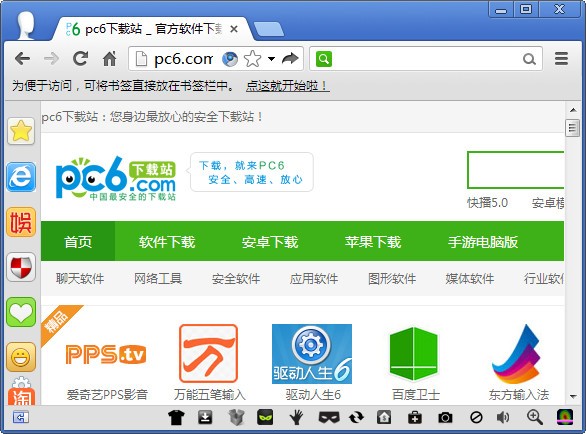Image resolution: width=586 pixels, height=434 pixels.
Task: Open the 图形软件 category
Action: (392, 278)
